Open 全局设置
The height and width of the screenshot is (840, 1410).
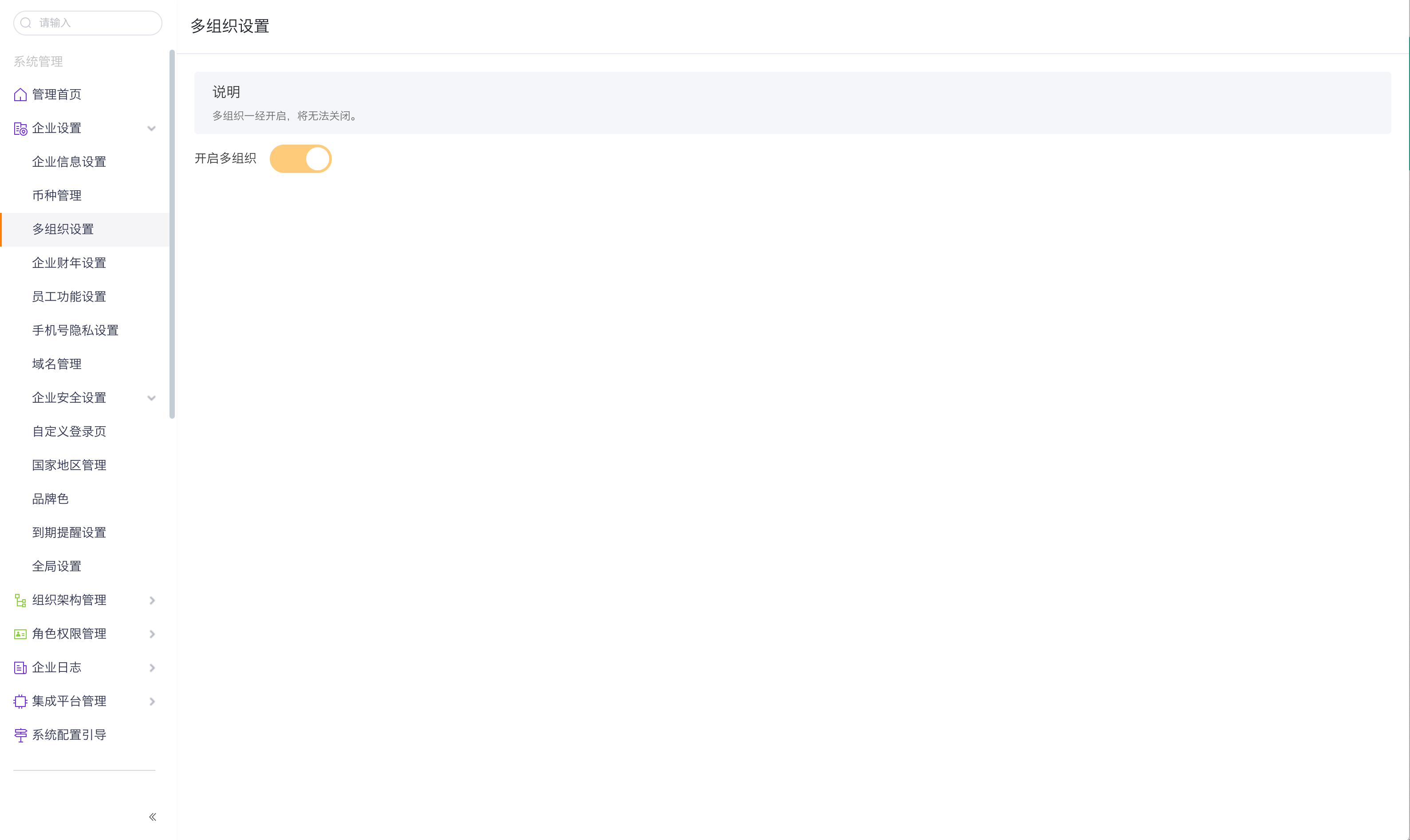[84, 566]
